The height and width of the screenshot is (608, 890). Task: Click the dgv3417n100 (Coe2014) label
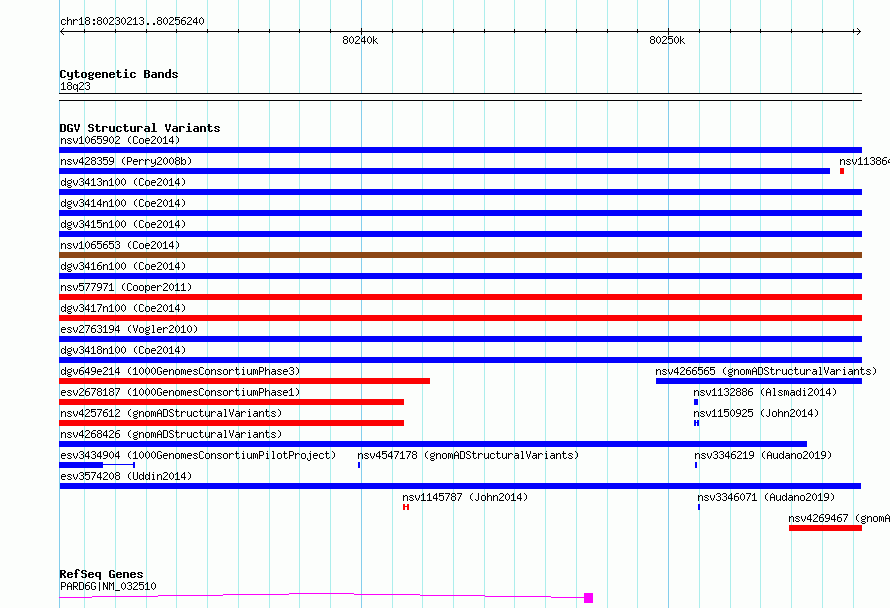pyautogui.click(x=123, y=308)
